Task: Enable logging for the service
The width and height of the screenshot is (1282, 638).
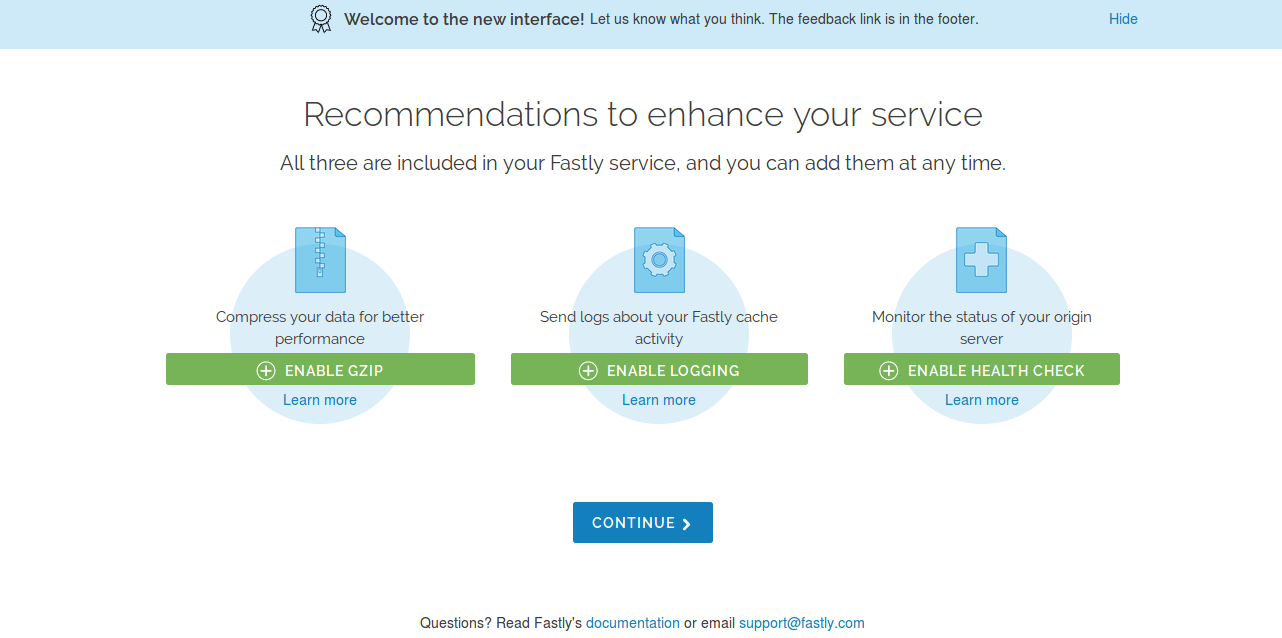Action: (659, 369)
